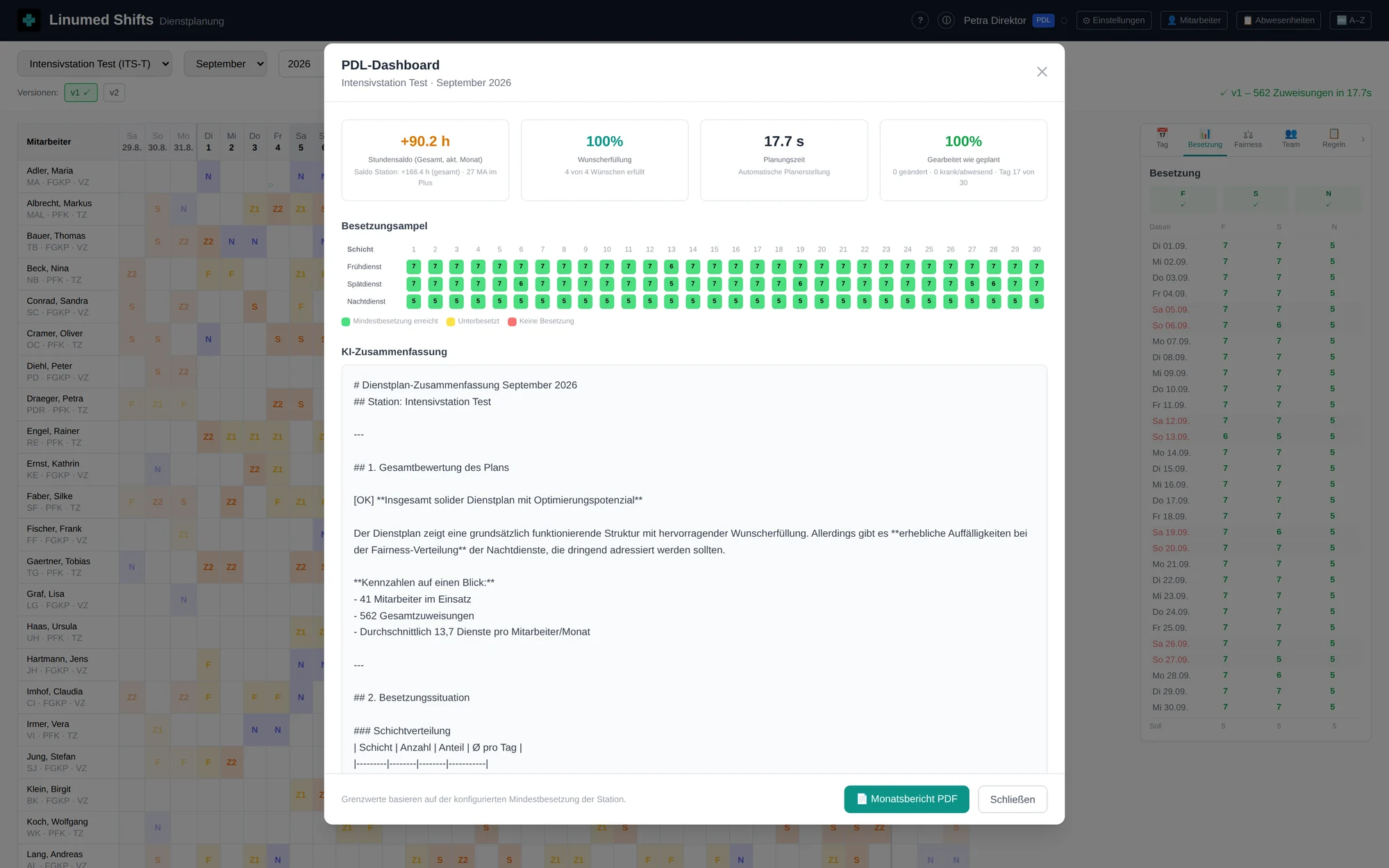1389x868 pixels.
Task: Click the KI-Zusammenfassung heading
Action: (x=394, y=352)
